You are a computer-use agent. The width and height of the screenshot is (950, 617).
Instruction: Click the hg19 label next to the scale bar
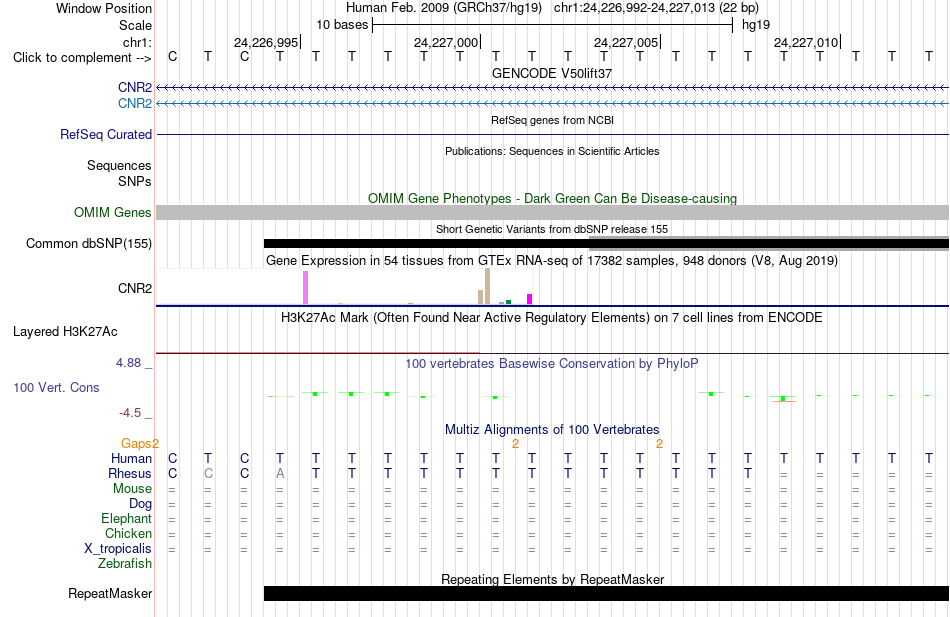tap(756, 25)
